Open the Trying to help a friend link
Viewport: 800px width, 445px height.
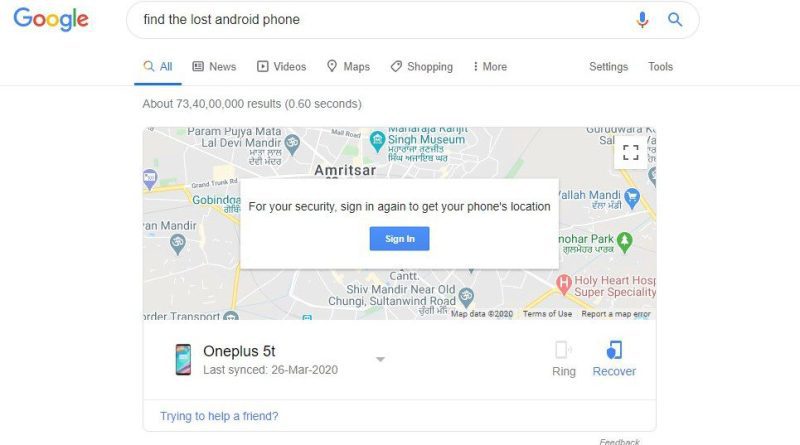[219, 416]
